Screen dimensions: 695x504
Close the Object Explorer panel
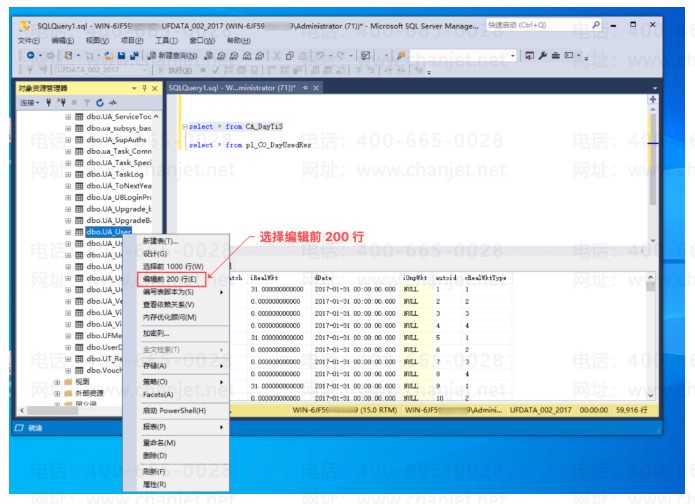point(154,88)
